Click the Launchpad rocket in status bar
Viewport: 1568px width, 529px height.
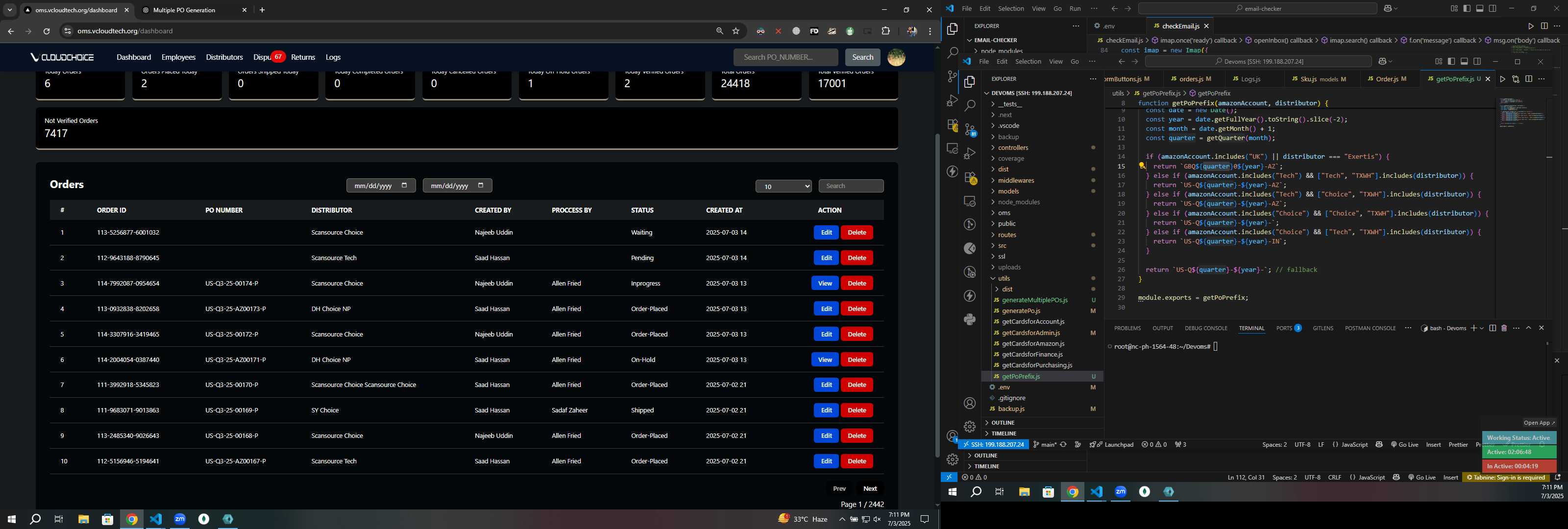click(x=1111, y=445)
